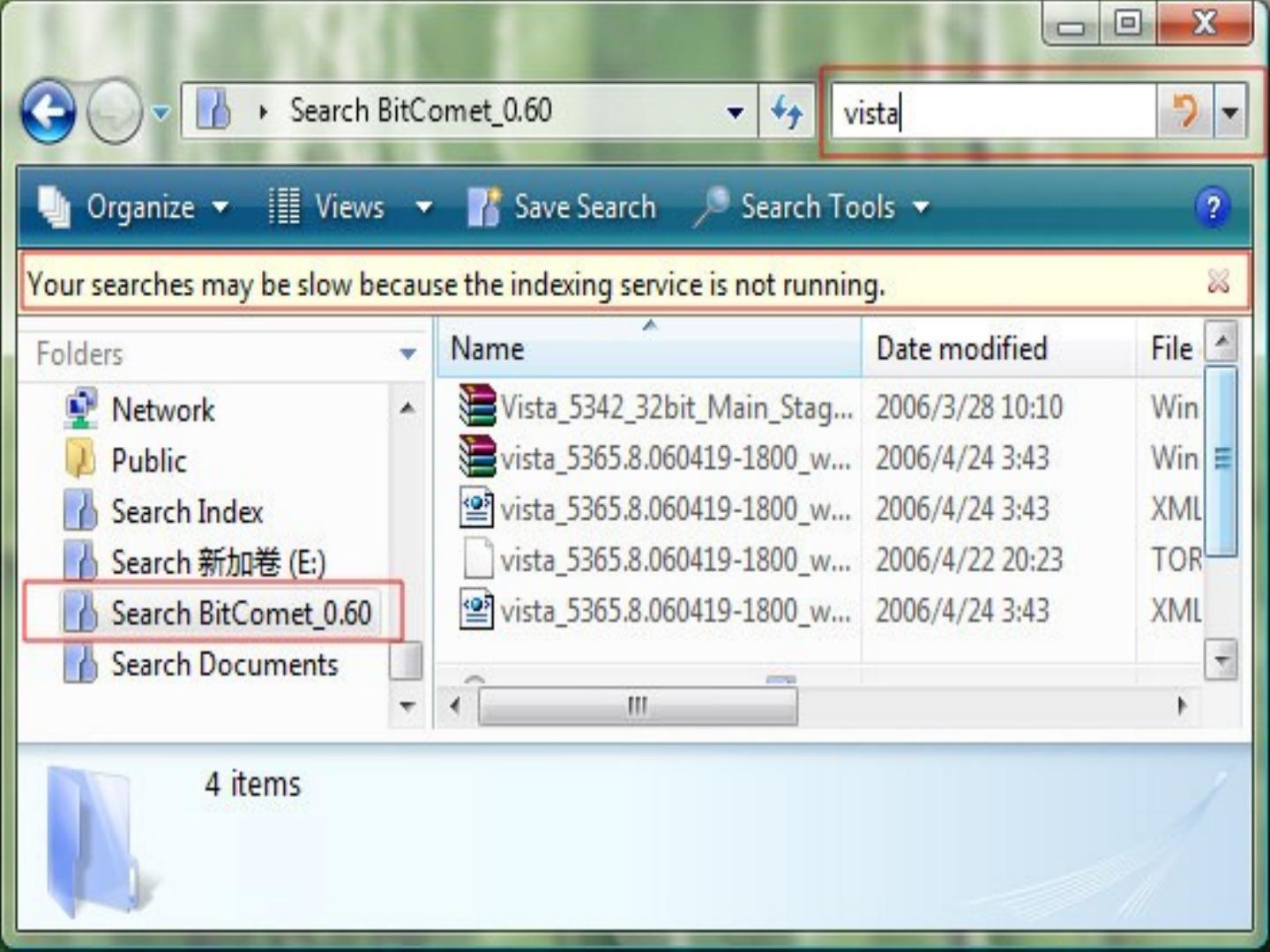
Task: Select the Public folder in the tree
Action: tap(149, 461)
